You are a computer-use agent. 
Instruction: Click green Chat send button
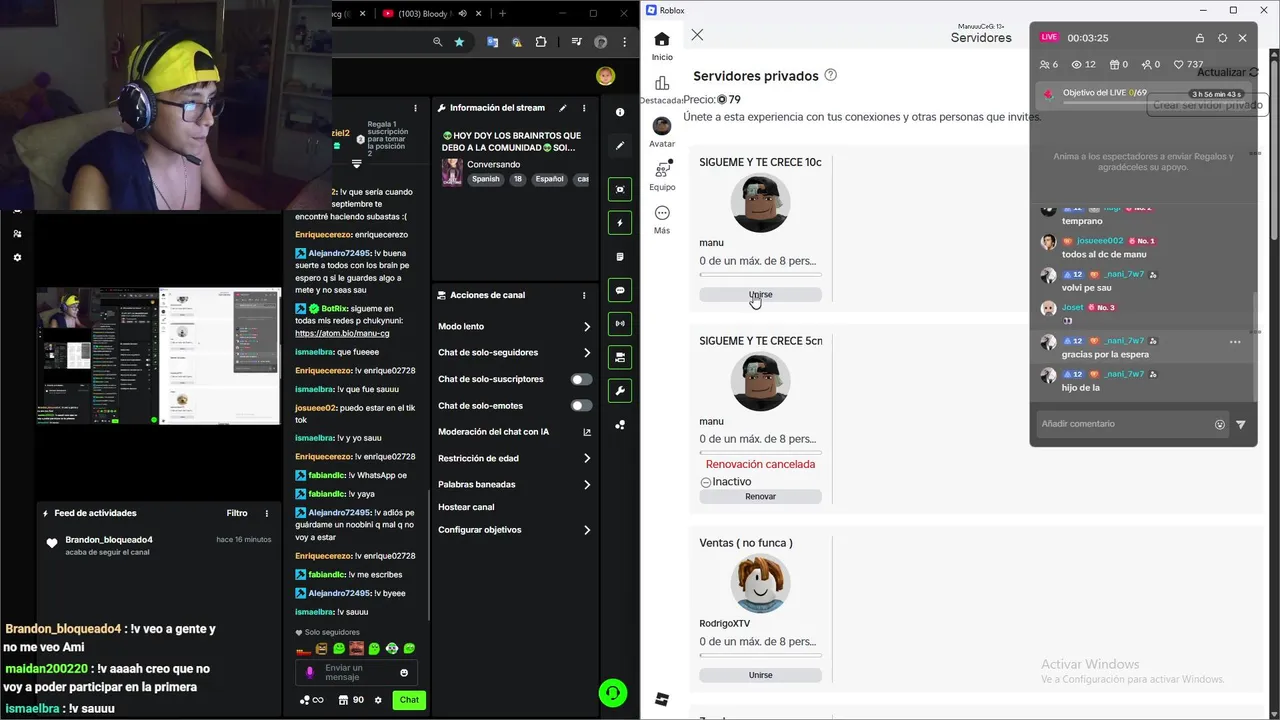(409, 700)
